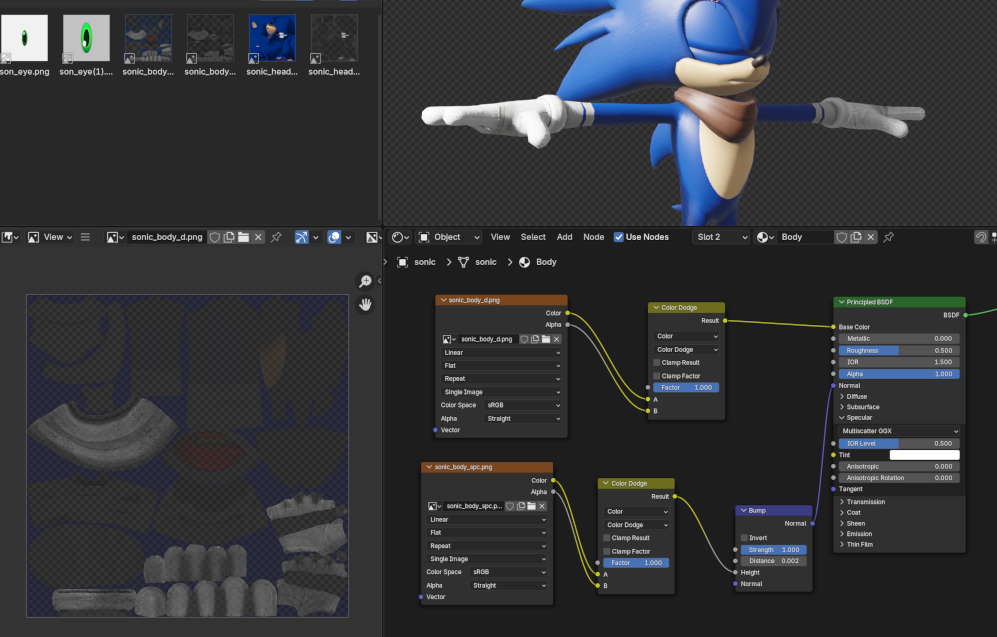
Task: Browse images in sonic_body_spc.png node
Action: (x=434, y=506)
